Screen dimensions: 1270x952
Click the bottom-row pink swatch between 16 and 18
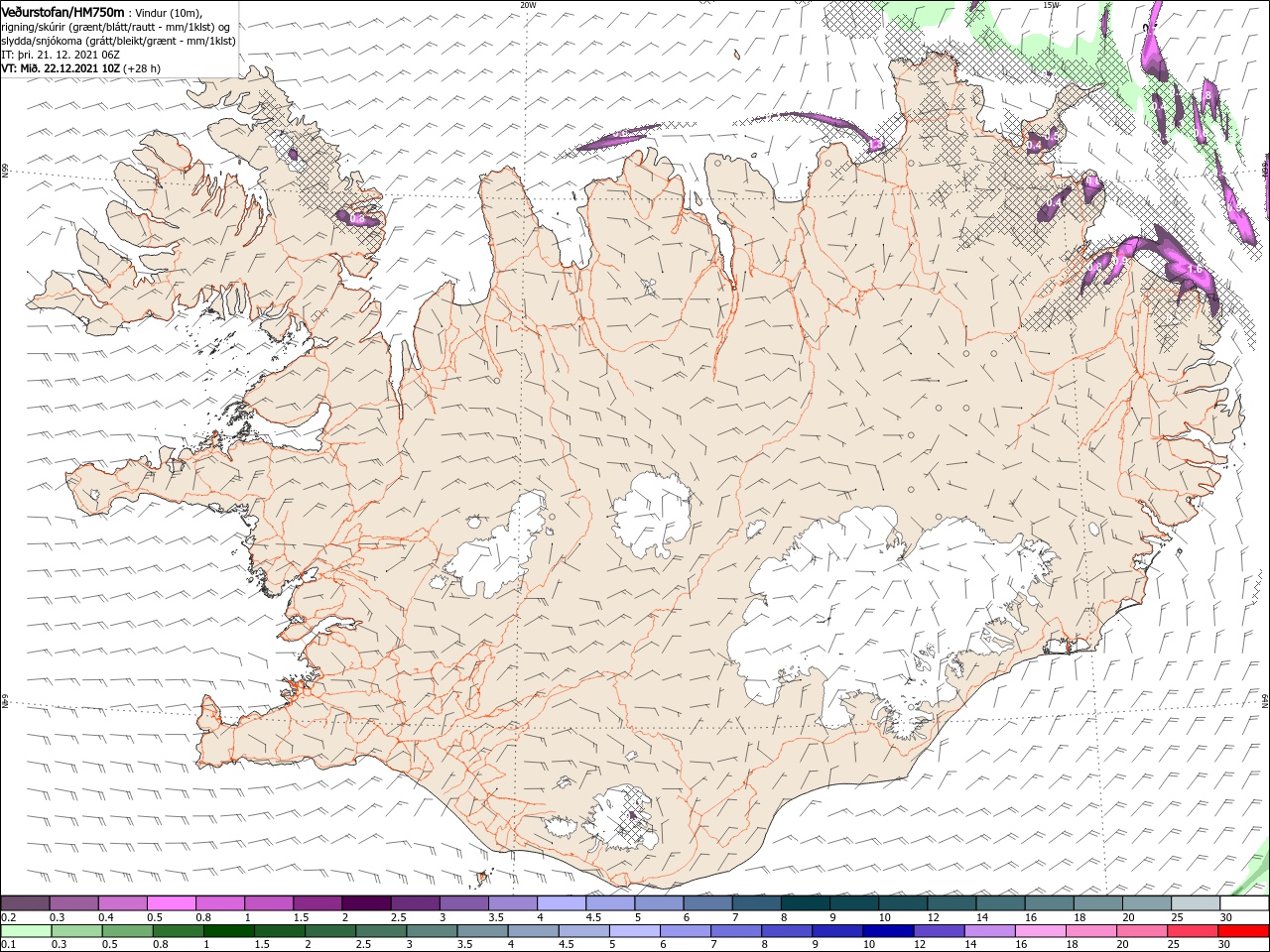pyautogui.click(x=1039, y=931)
